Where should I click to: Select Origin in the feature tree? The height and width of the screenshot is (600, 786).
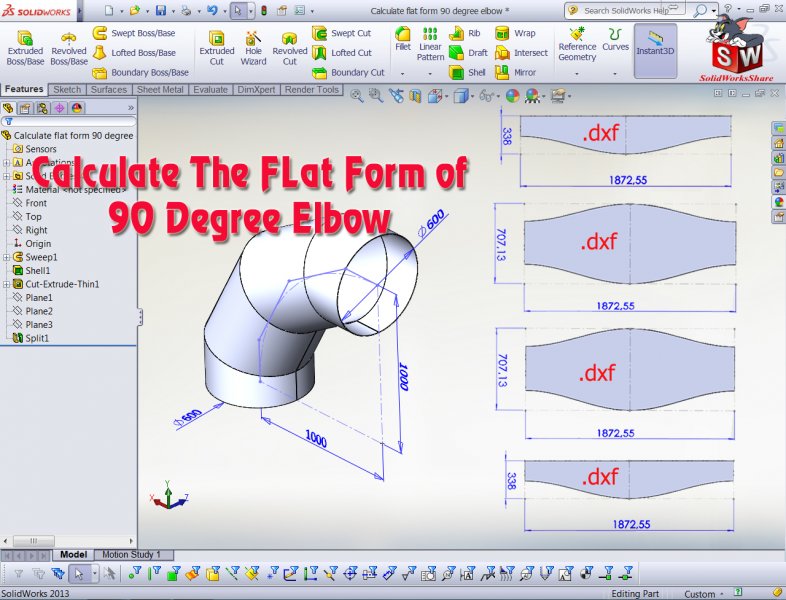pos(32,244)
